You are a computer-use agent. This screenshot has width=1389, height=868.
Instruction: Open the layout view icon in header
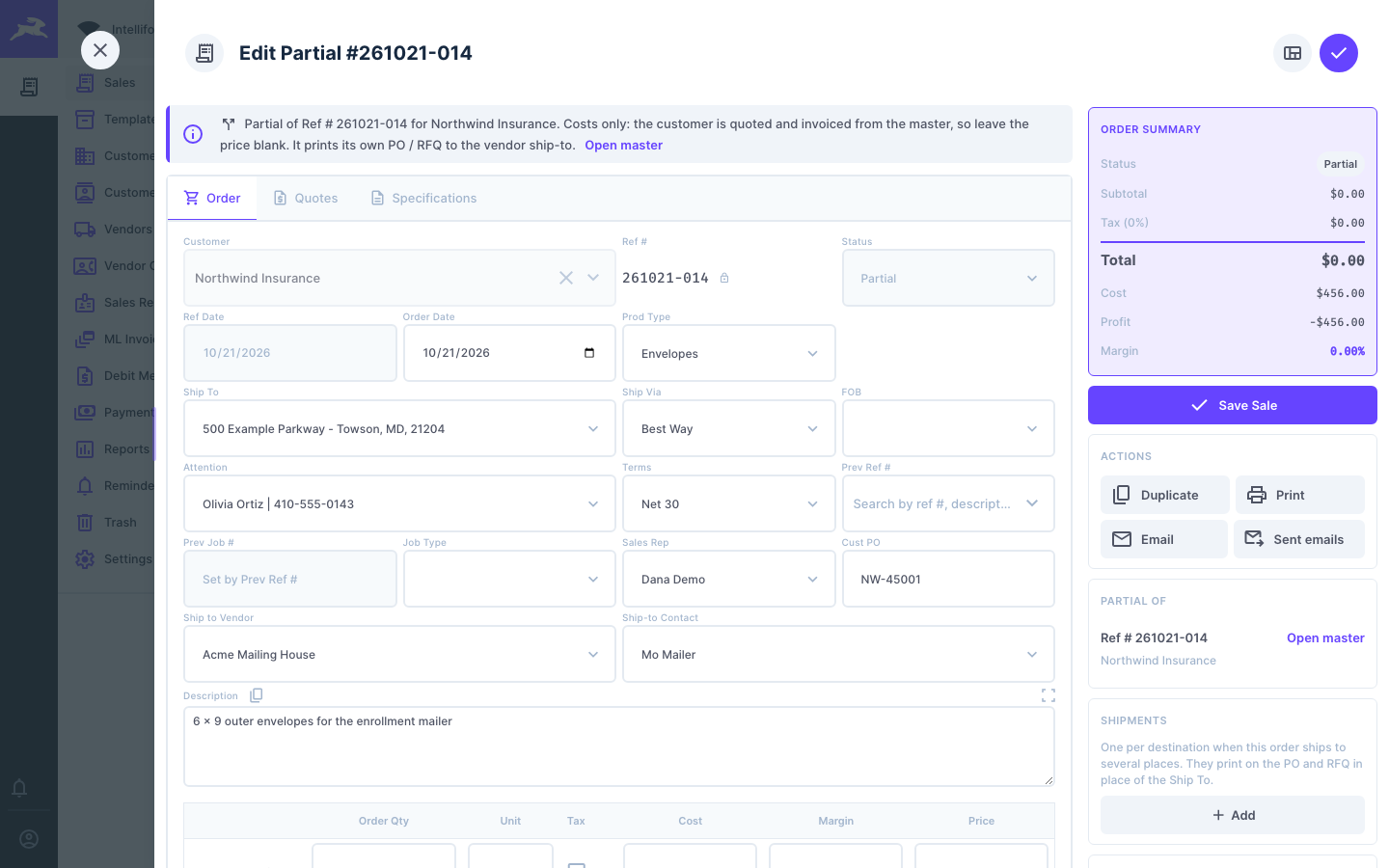click(1293, 53)
